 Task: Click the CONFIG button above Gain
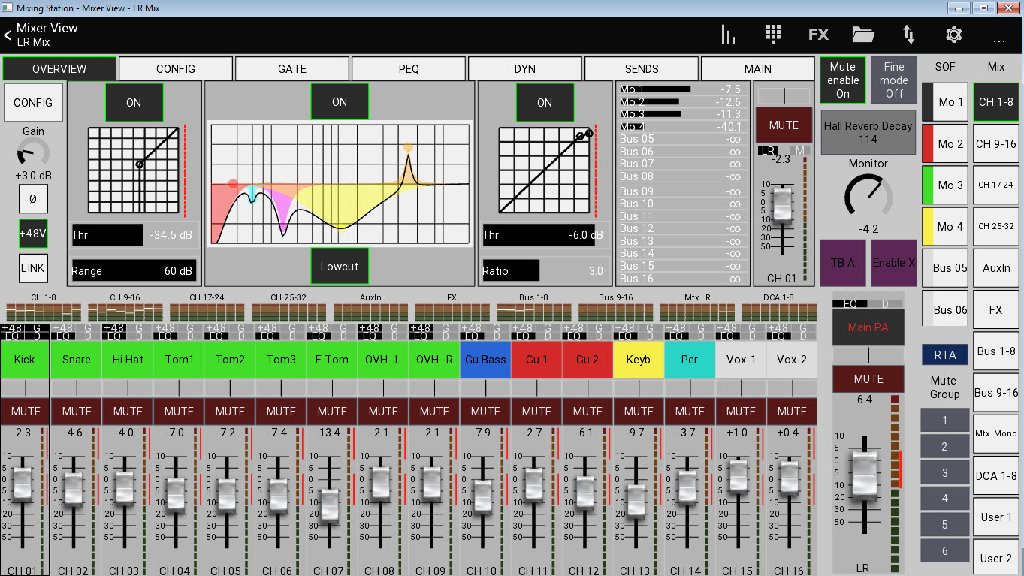pyautogui.click(x=33, y=103)
